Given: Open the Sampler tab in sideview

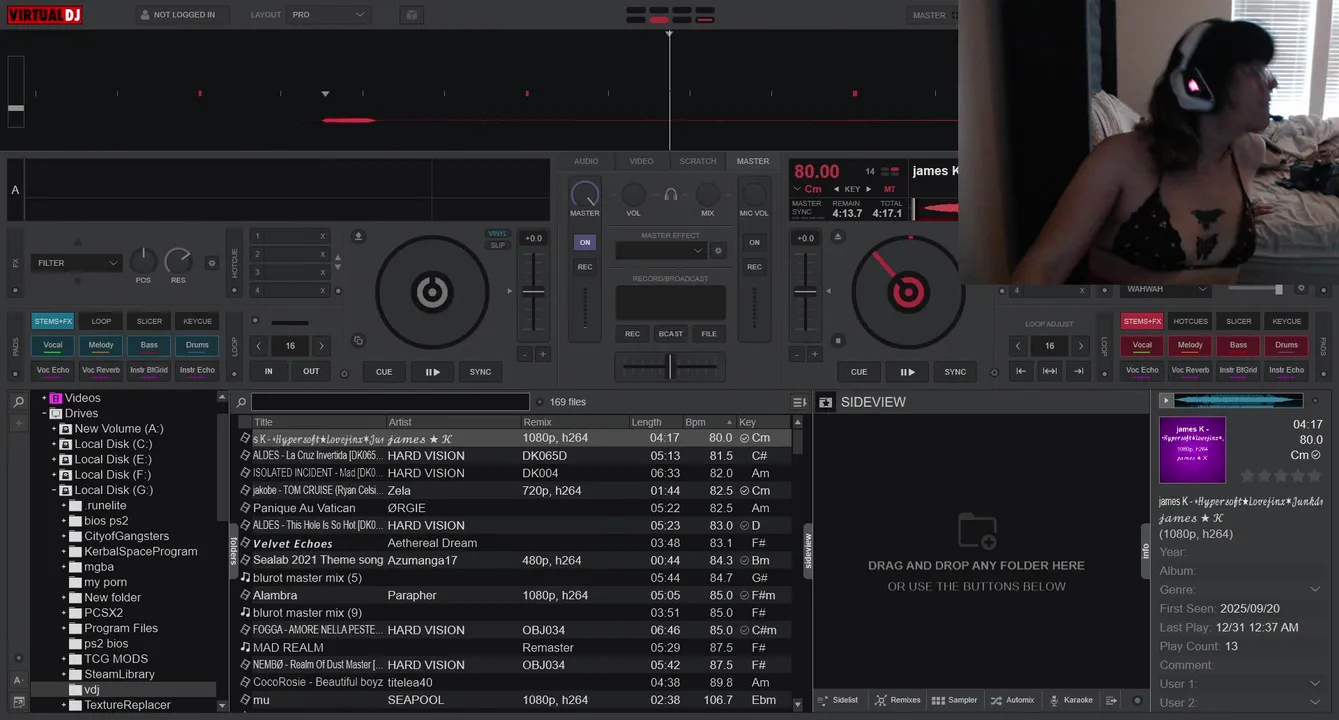Looking at the screenshot, I should coord(954,700).
